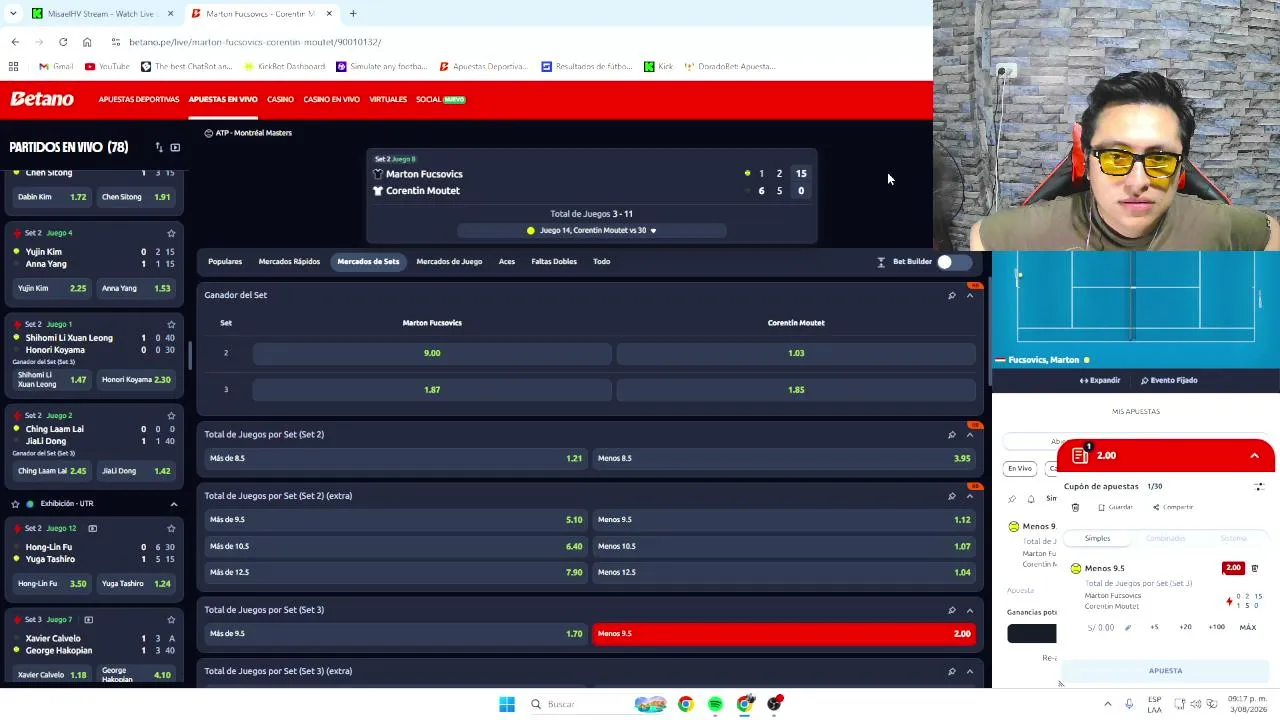Click the APUESTA place bet button
Screen dimensions: 1280x720
(1165, 671)
